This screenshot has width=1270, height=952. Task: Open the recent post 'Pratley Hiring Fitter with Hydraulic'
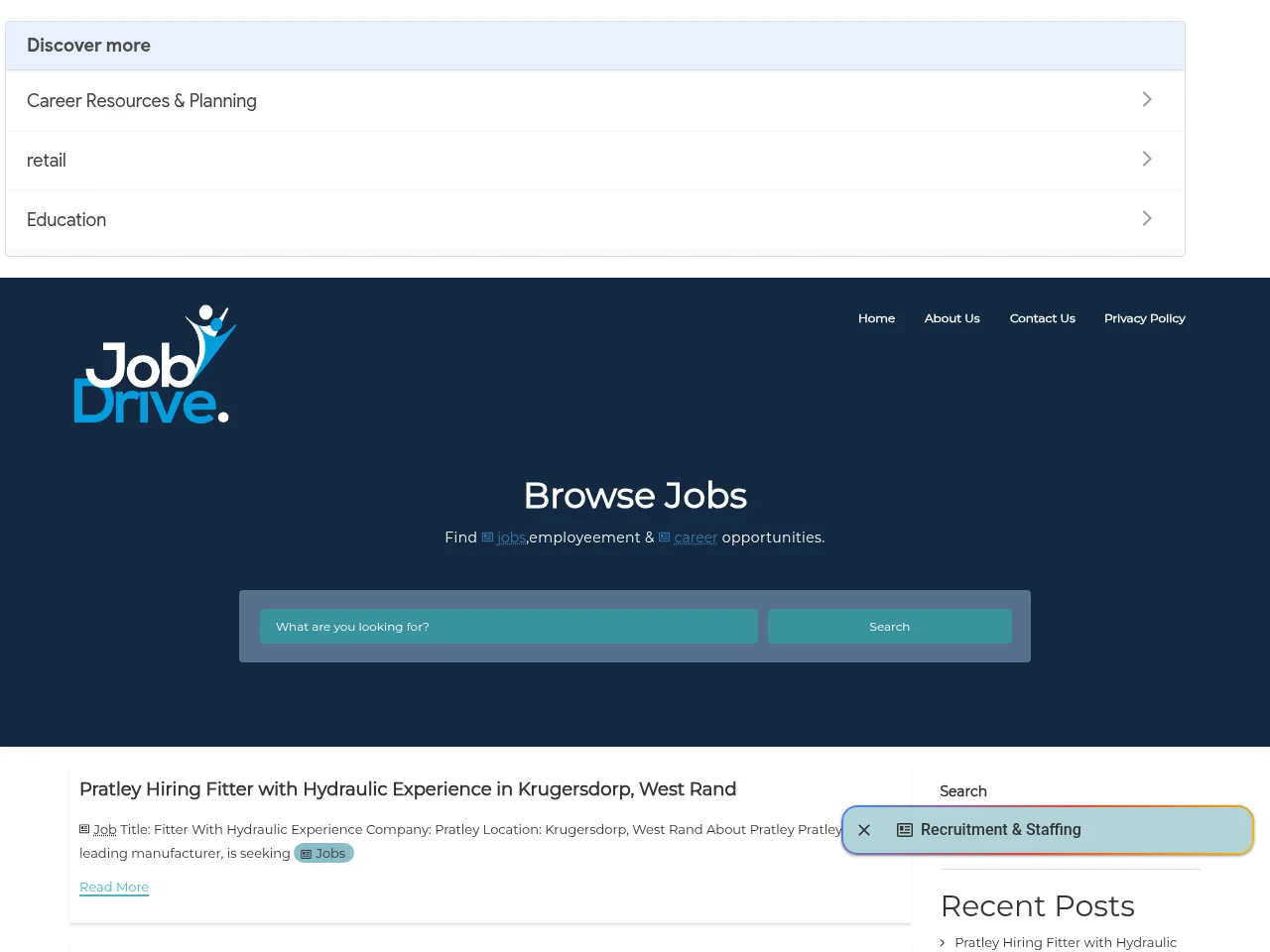(1066, 942)
